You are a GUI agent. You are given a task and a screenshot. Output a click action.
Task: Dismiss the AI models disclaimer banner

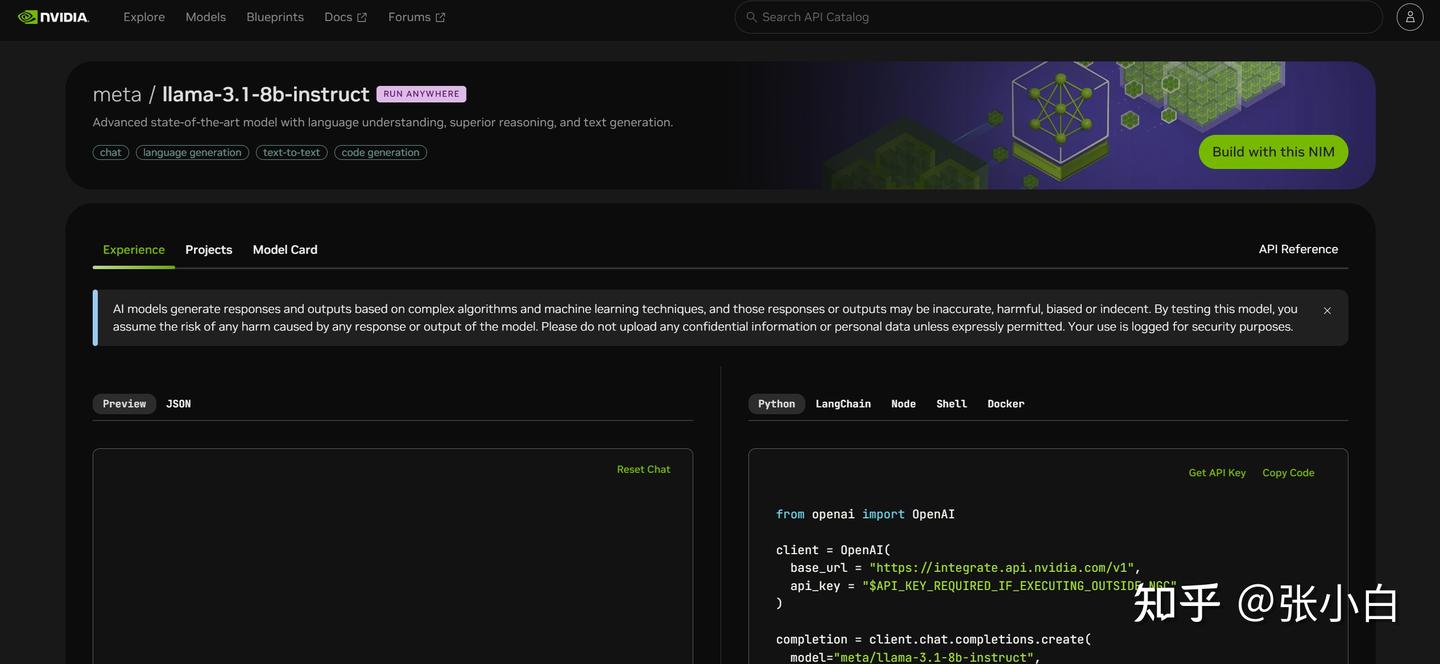(1327, 311)
